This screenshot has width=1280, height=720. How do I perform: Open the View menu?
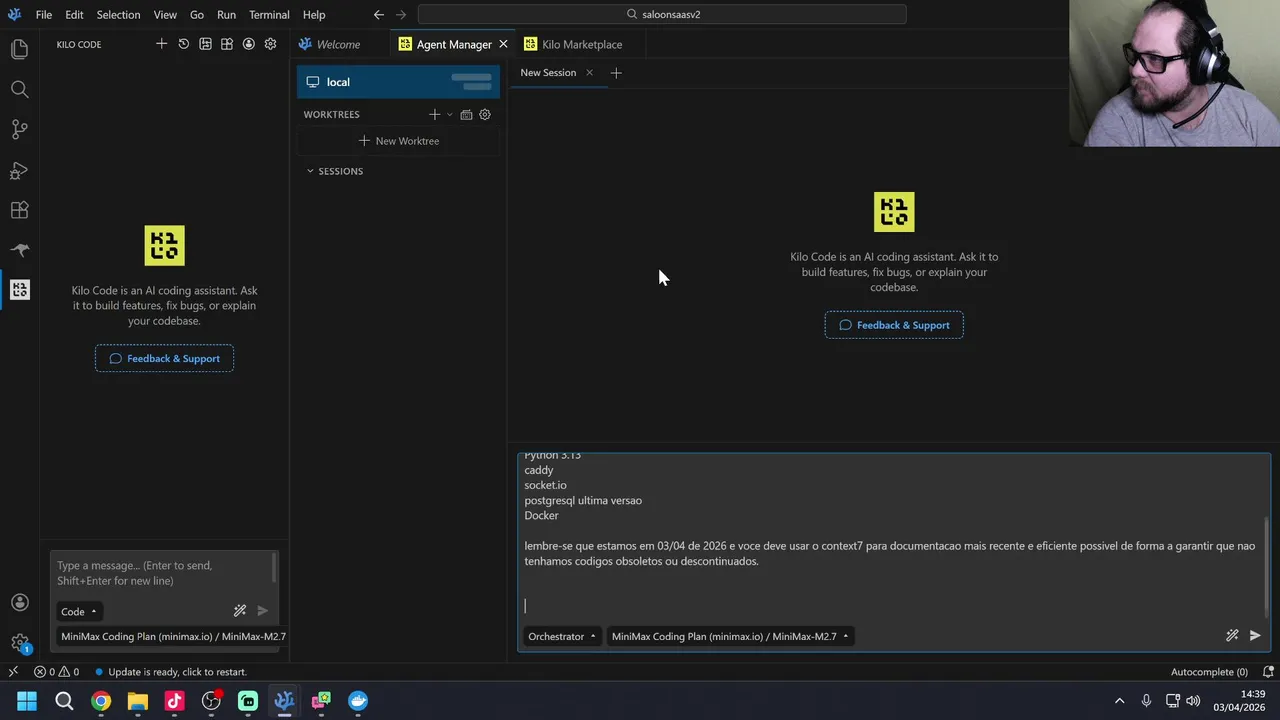pos(165,15)
